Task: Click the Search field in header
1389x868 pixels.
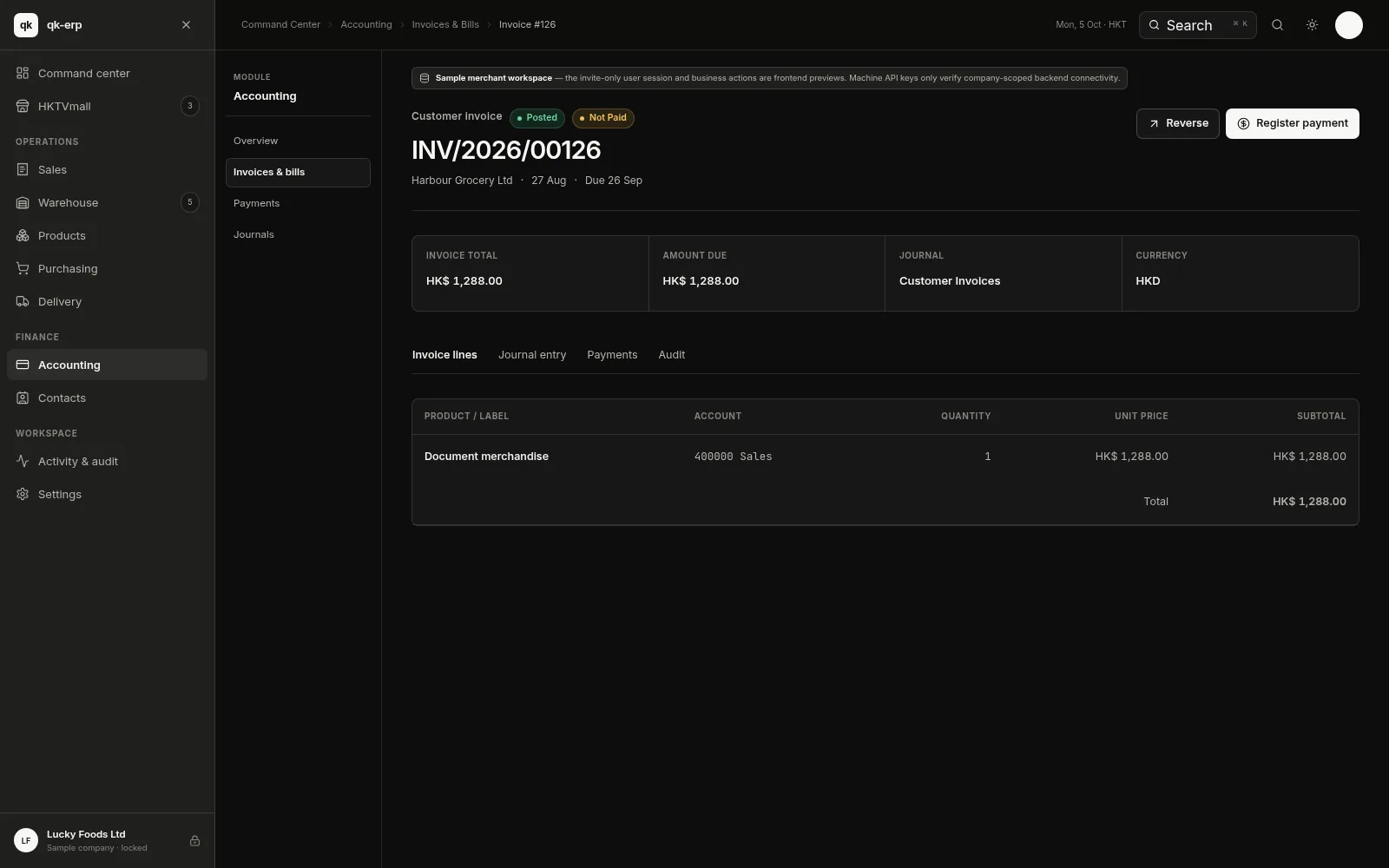Action: click(1197, 25)
